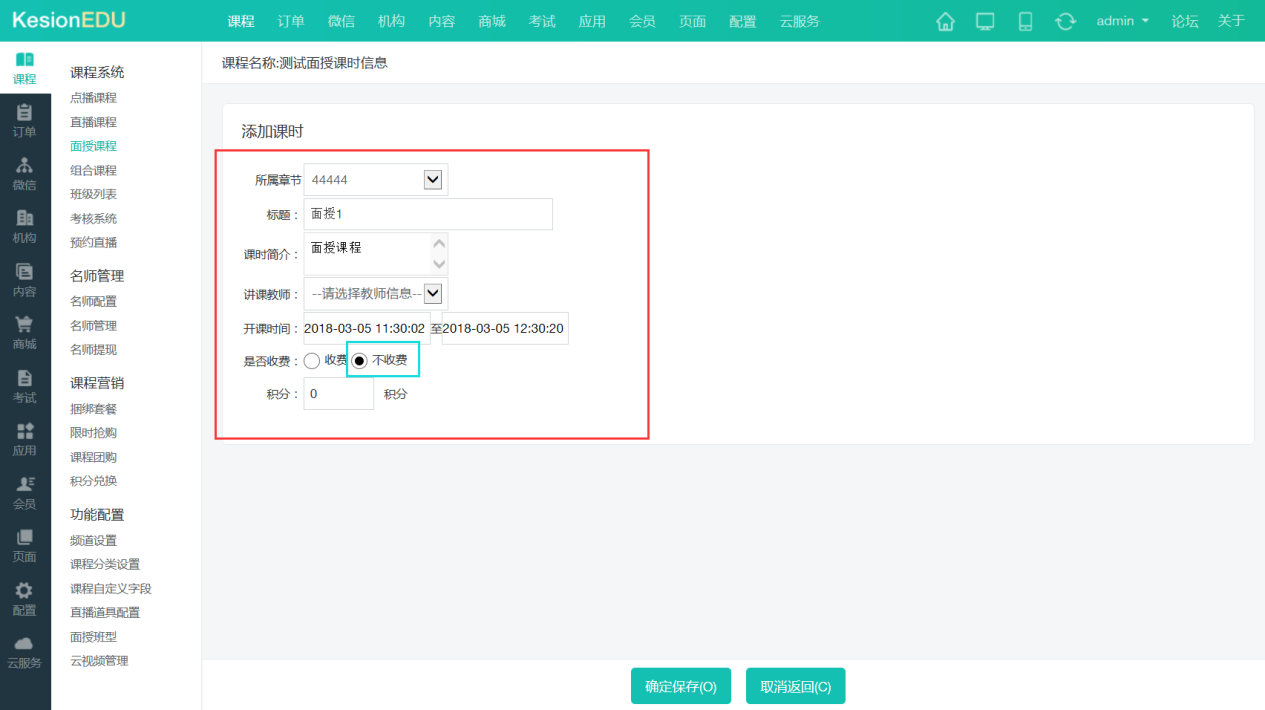Open 考试 in the top menu
The height and width of the screenshot is (710, 1265).
click(542, 21)
